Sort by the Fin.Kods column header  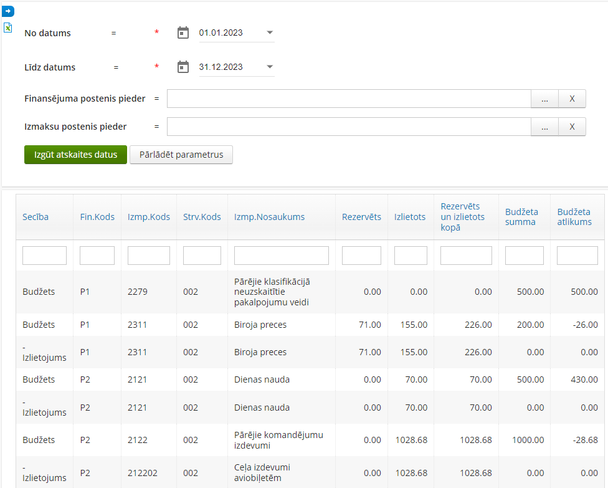pos(97,216)
